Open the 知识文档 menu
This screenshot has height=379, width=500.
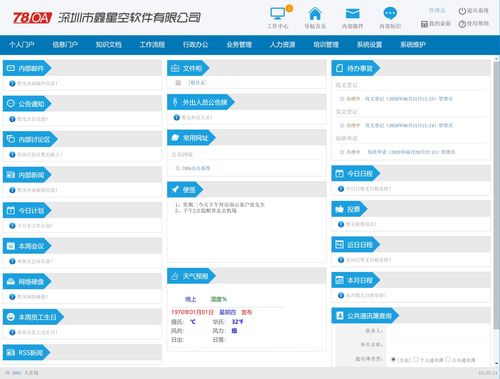pos(108,45)
